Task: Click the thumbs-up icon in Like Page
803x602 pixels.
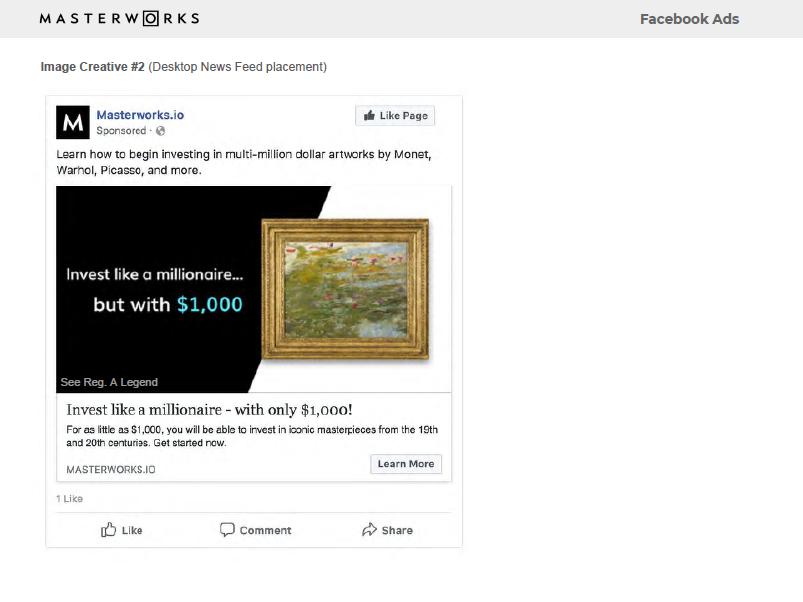Action: (369, 116)
